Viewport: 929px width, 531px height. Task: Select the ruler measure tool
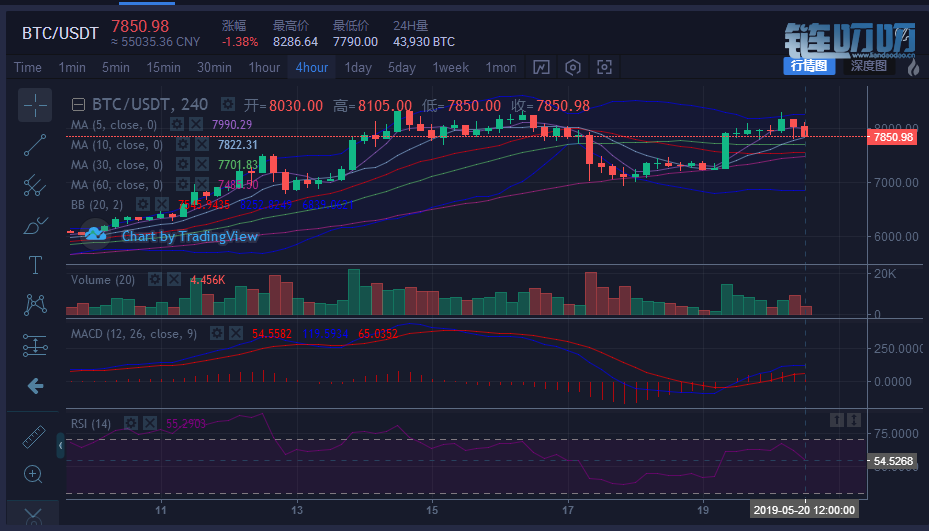pyautogui.click(x=34, y=437)
